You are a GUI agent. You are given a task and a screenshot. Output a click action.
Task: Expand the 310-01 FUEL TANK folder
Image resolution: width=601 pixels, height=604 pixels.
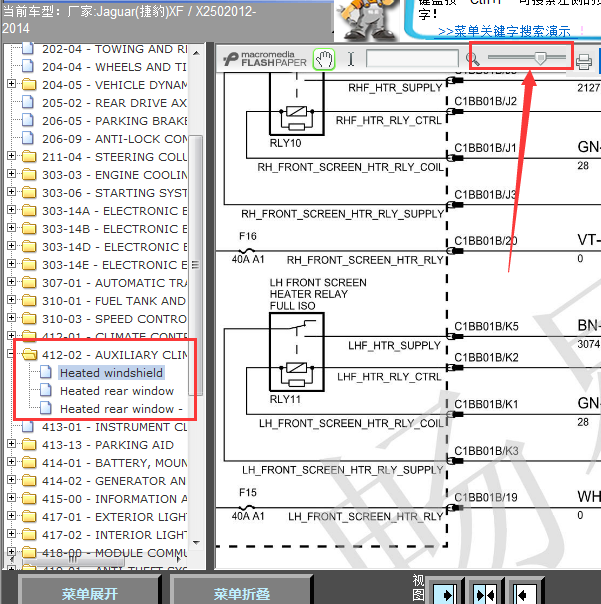[x=11, y=299]
